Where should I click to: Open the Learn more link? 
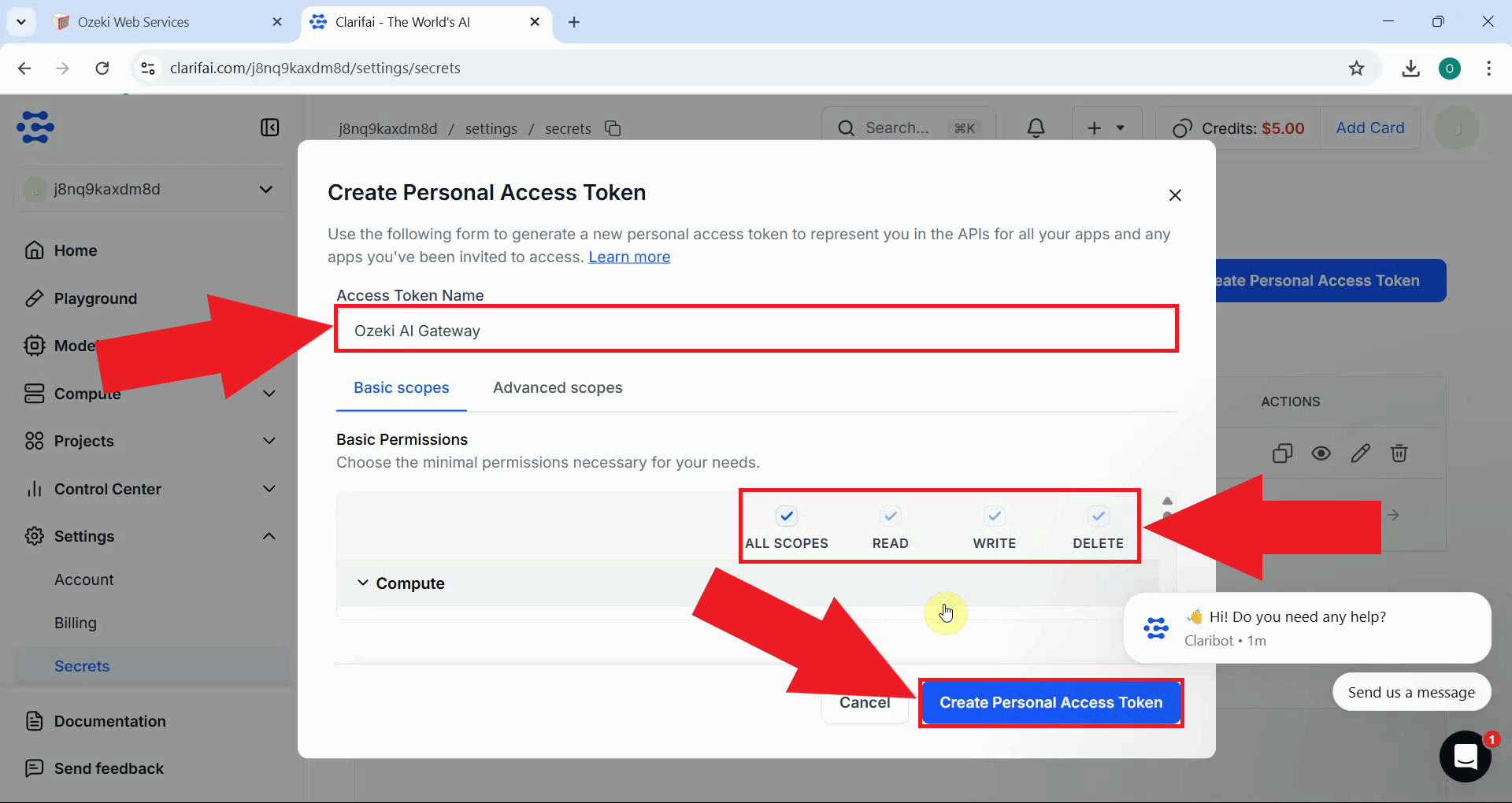(x=628, y=257)
